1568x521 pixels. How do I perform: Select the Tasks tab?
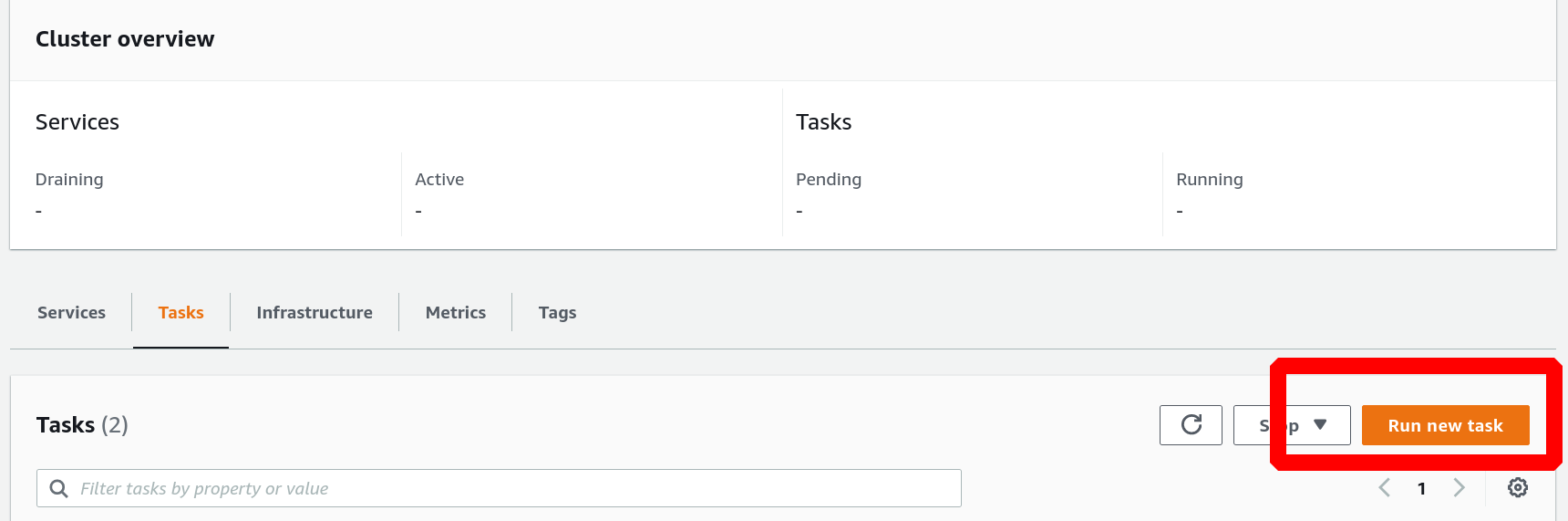click(x=181, y=313)
